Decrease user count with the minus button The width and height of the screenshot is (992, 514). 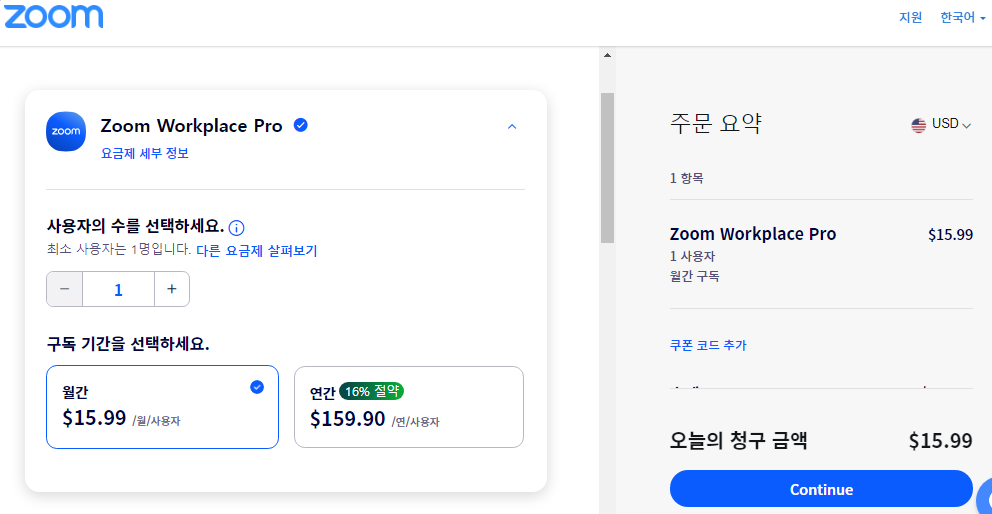pyautogui.click(x=65, y=289)
